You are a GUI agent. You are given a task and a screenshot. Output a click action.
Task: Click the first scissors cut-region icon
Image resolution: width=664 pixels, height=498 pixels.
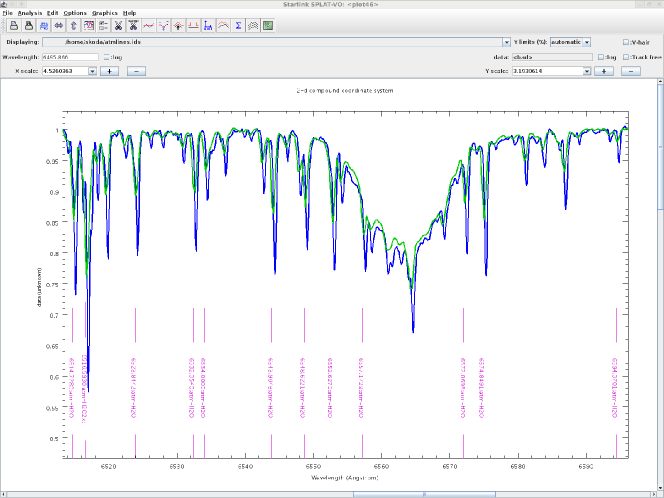[117, 25]
